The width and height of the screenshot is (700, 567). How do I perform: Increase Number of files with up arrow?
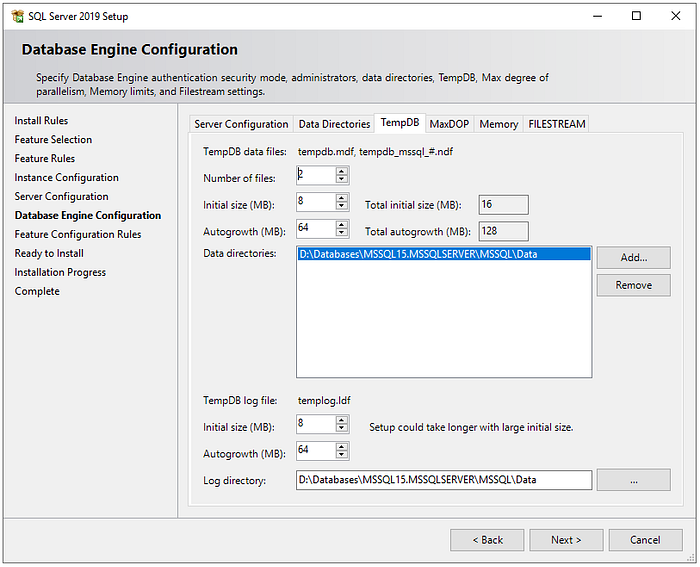[x=342, y=171]
